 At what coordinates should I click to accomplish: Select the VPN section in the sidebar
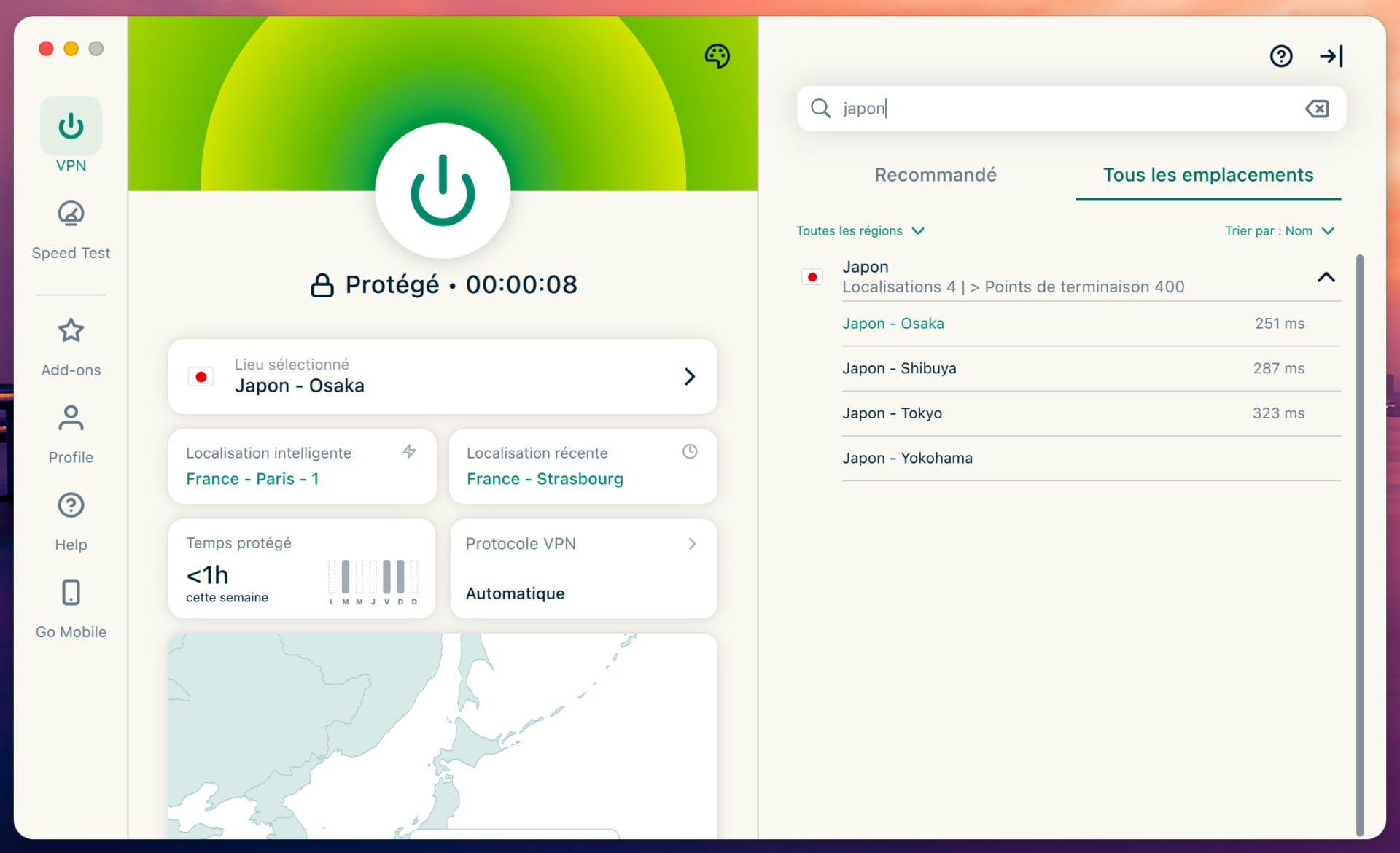(70, 135)
